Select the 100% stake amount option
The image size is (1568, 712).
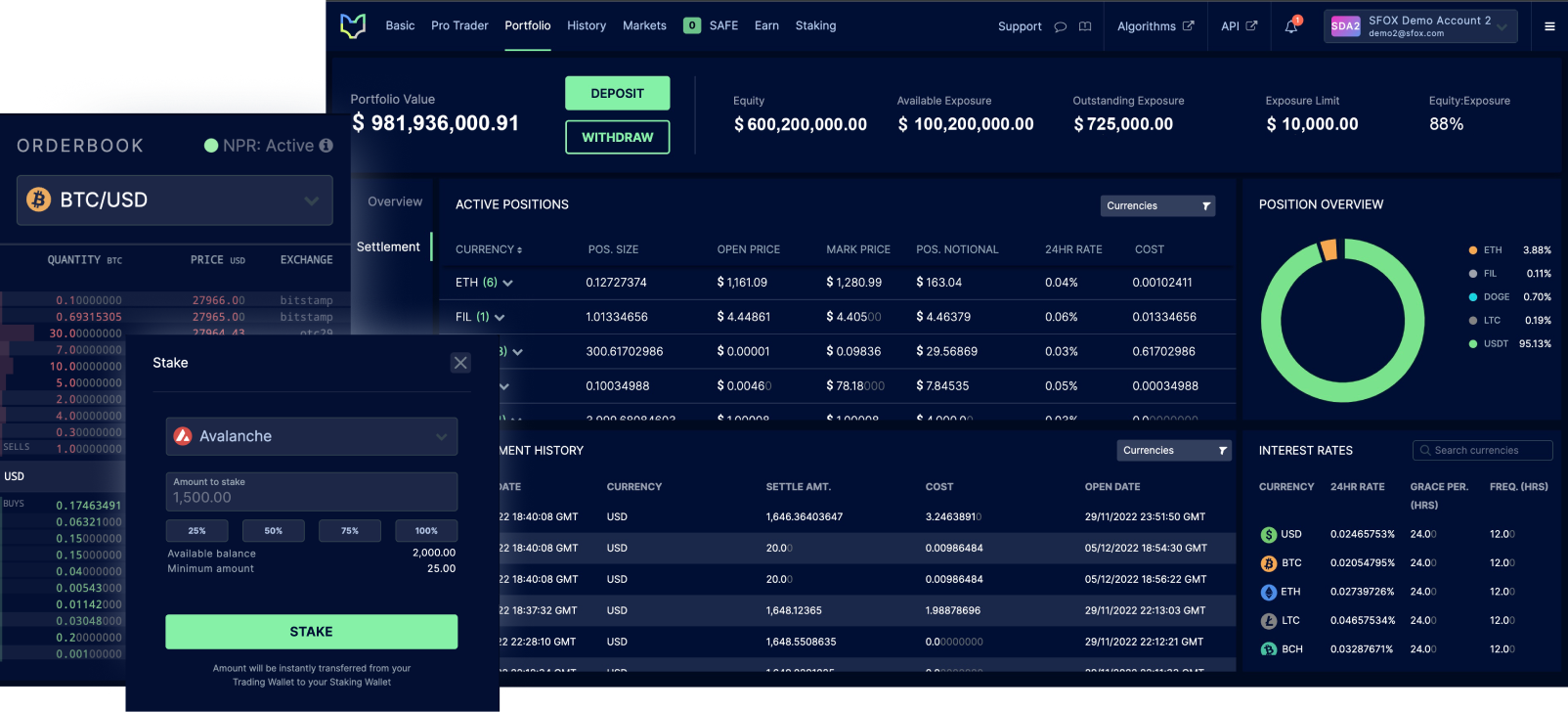click(426, 531)
